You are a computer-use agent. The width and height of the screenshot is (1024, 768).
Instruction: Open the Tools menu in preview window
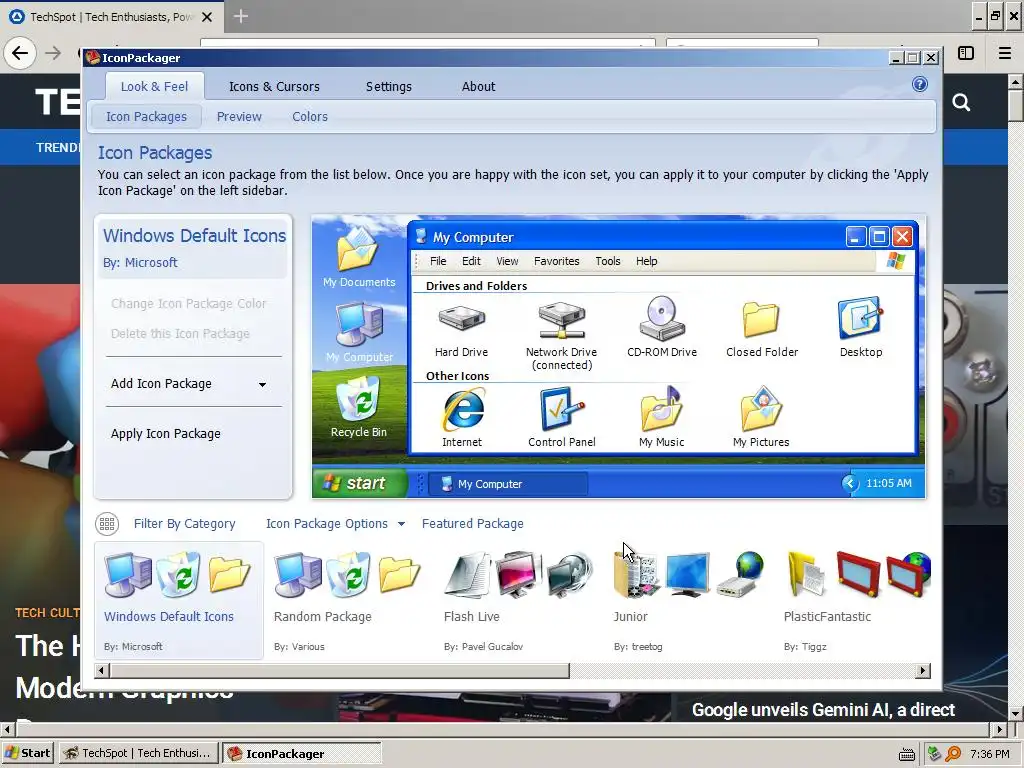pyautogui.click(x=607, y=261)
